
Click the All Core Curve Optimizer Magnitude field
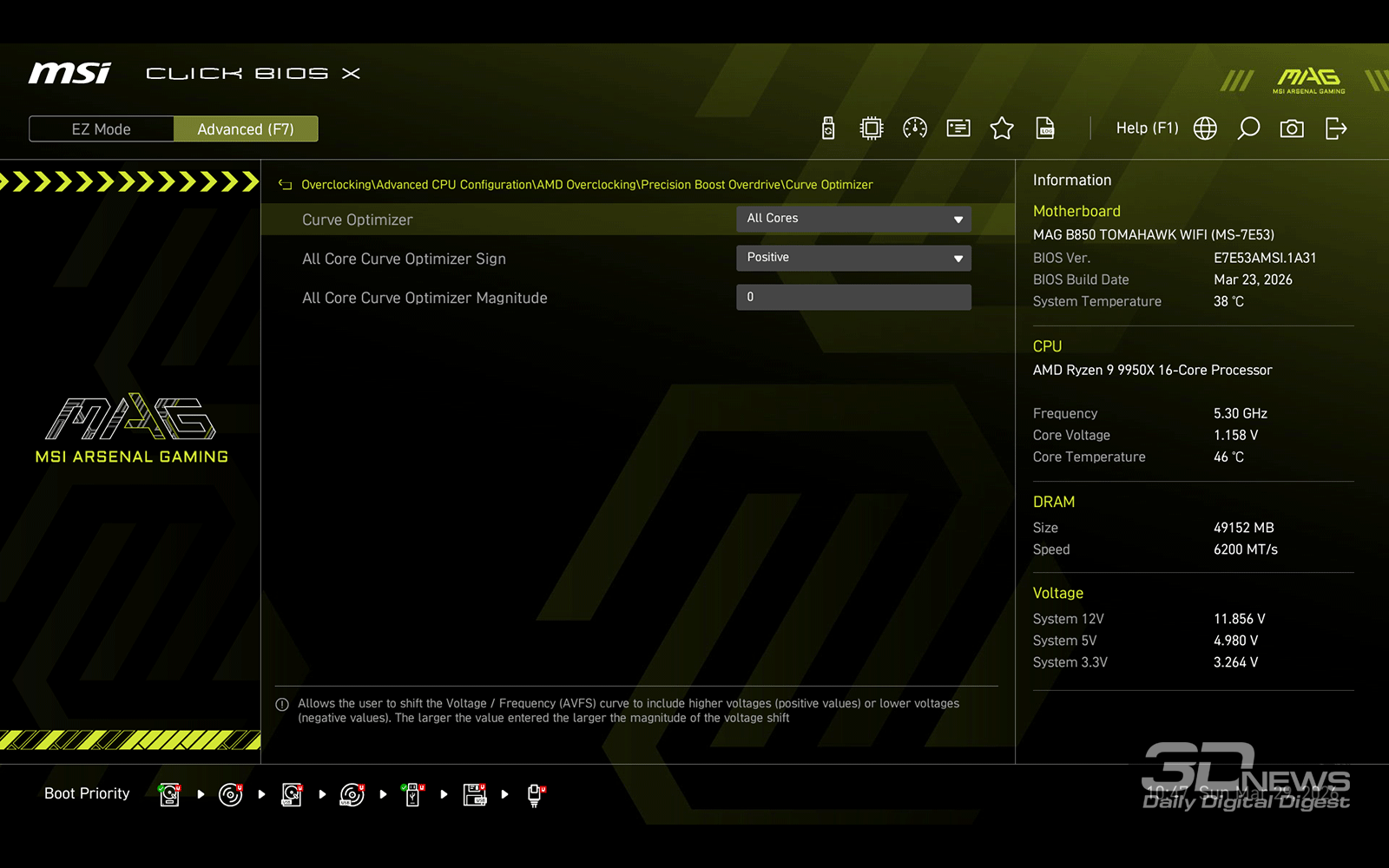[853, 297]
